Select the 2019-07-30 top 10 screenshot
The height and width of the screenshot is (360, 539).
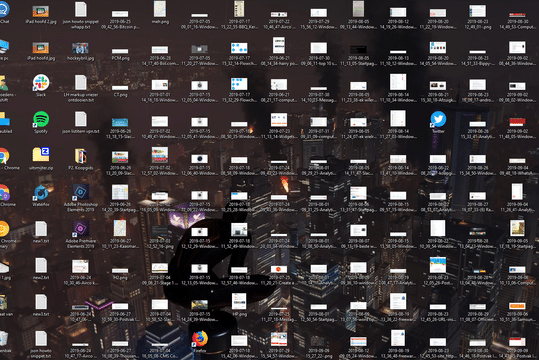click(319, 54)
